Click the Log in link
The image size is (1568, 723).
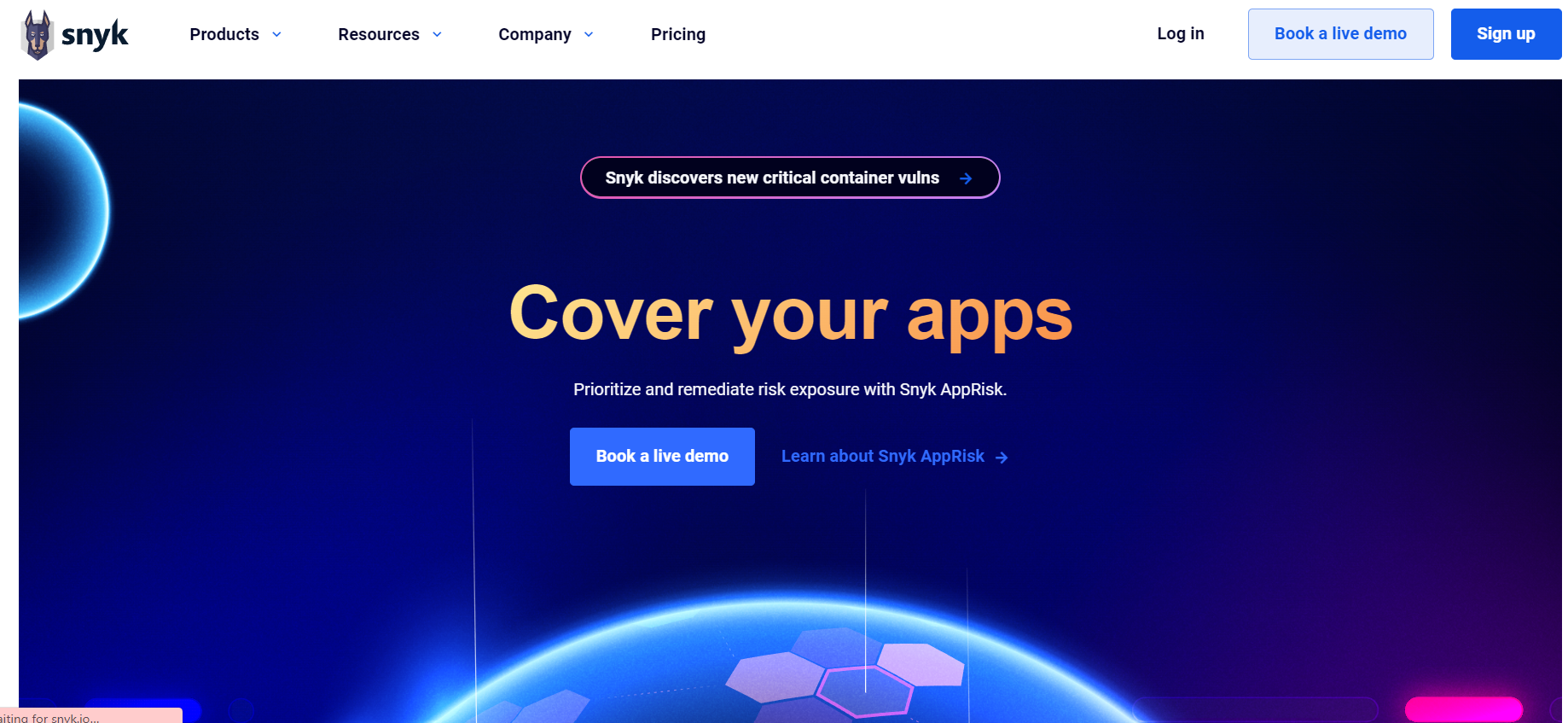tap(1181, 33)
